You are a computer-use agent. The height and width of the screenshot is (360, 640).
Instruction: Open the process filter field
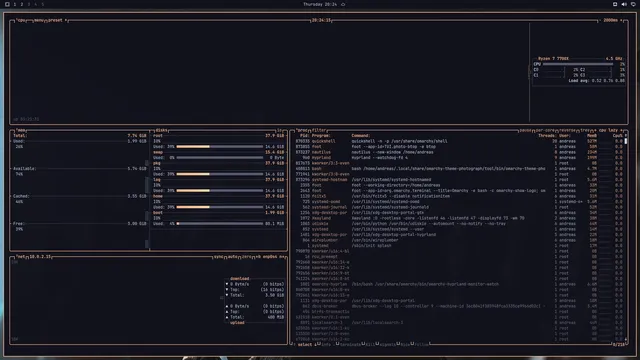[x=319, y=130]
